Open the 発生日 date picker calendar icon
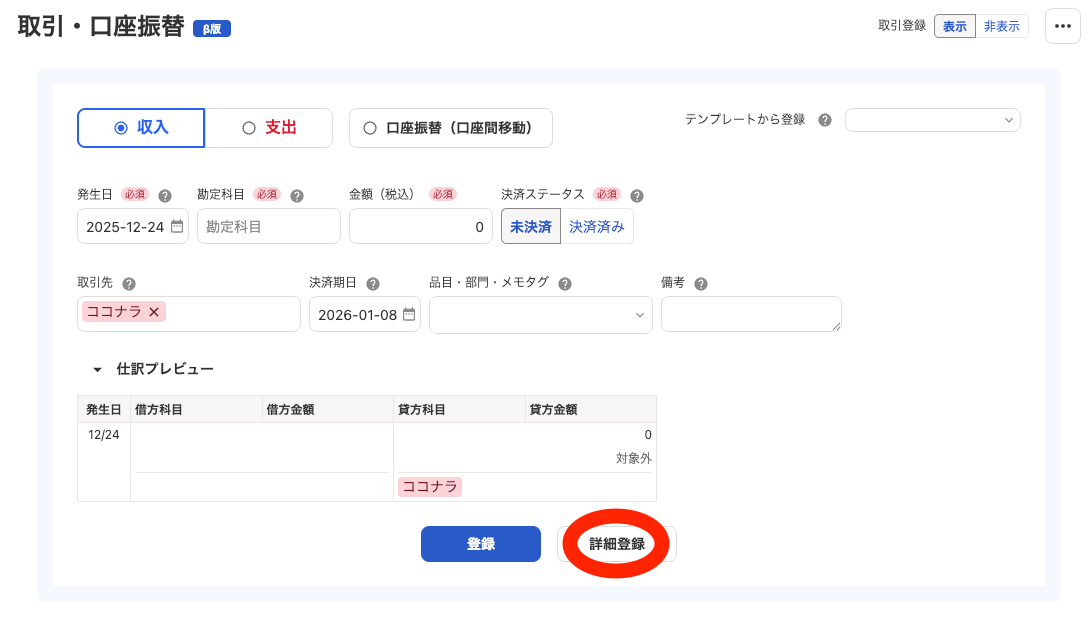This screenshot has height=619, width=1091. pos(177,226)
